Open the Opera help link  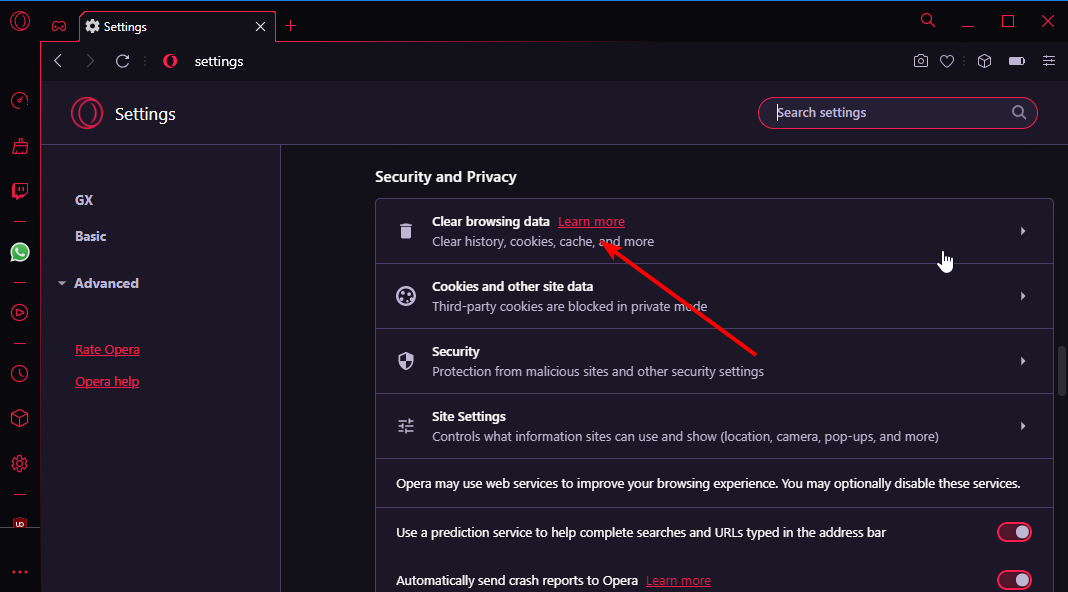tap(107, 381)
